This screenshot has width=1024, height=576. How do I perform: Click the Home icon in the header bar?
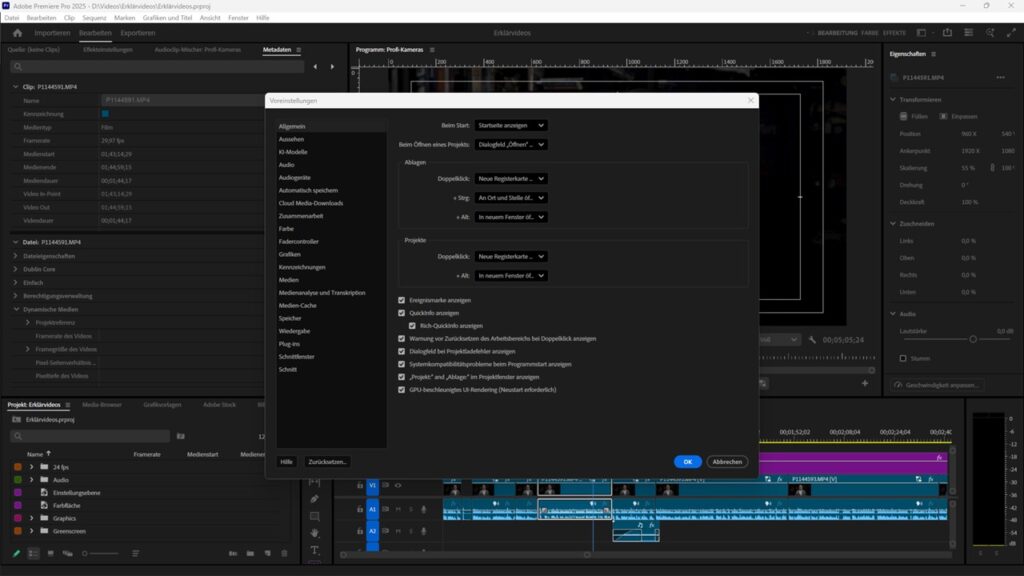pyautogui.click(x=16, y=32)
